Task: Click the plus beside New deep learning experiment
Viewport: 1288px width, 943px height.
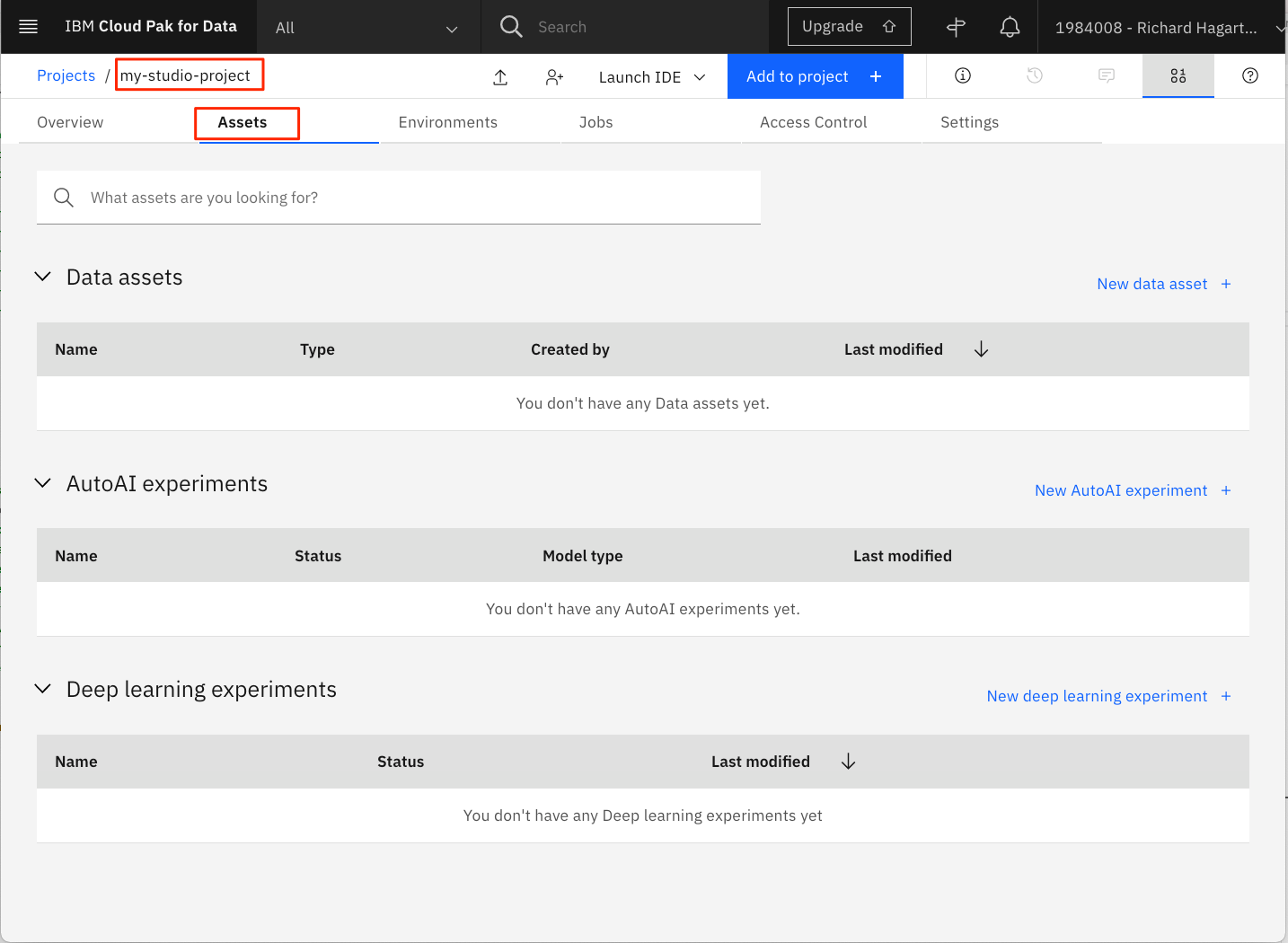Action: [x=1226, y=696]
